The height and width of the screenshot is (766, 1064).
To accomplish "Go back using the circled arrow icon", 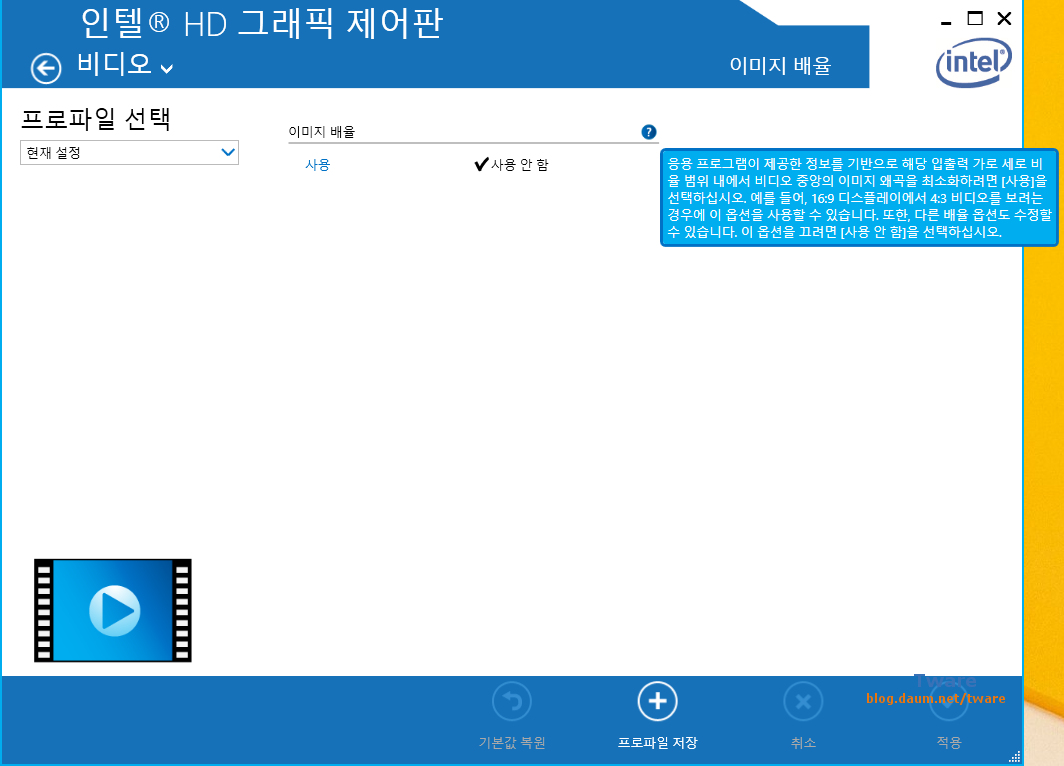I will tap(46, 68).
